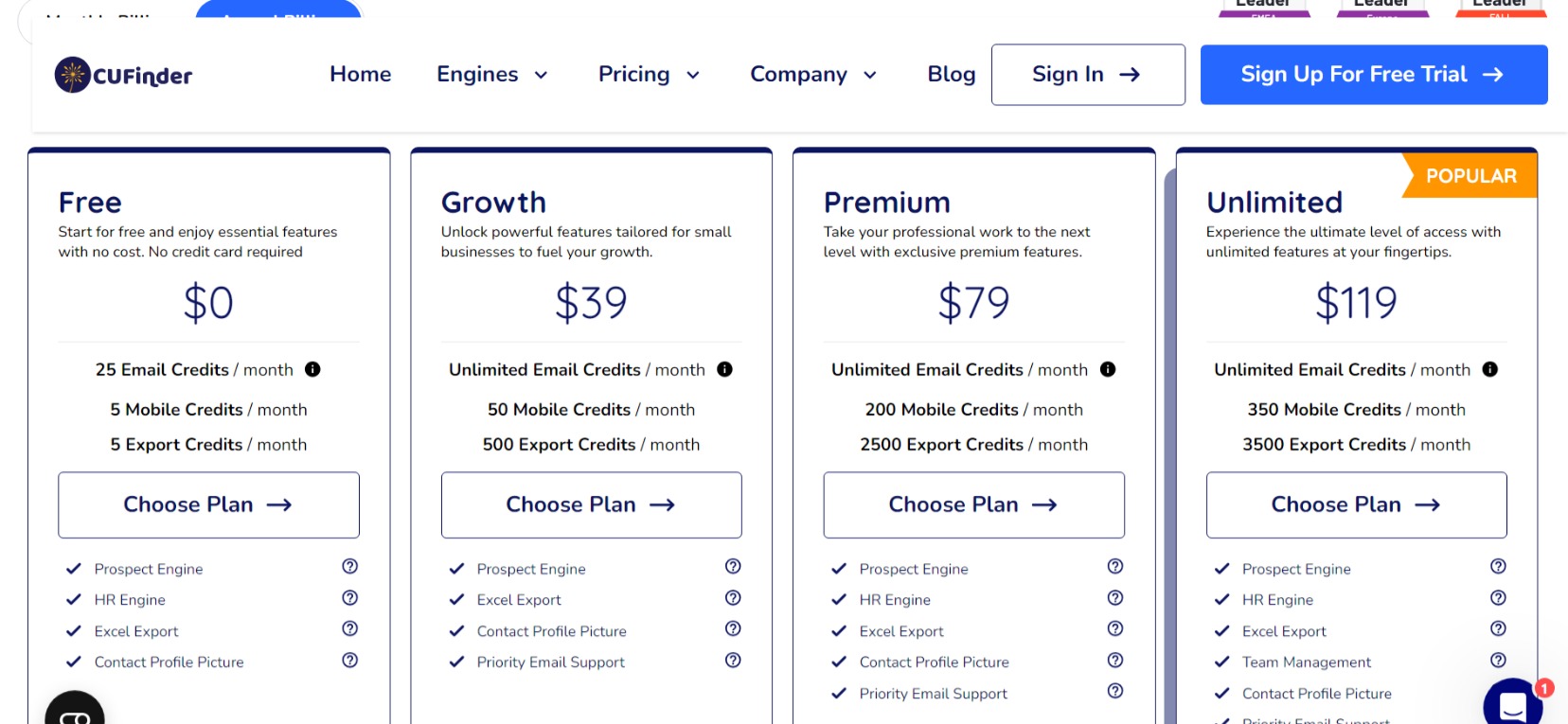Viewport: 1568px width, 724px height.
Task: Expand the Engines dropdown menu
Action: pos(490,74)
